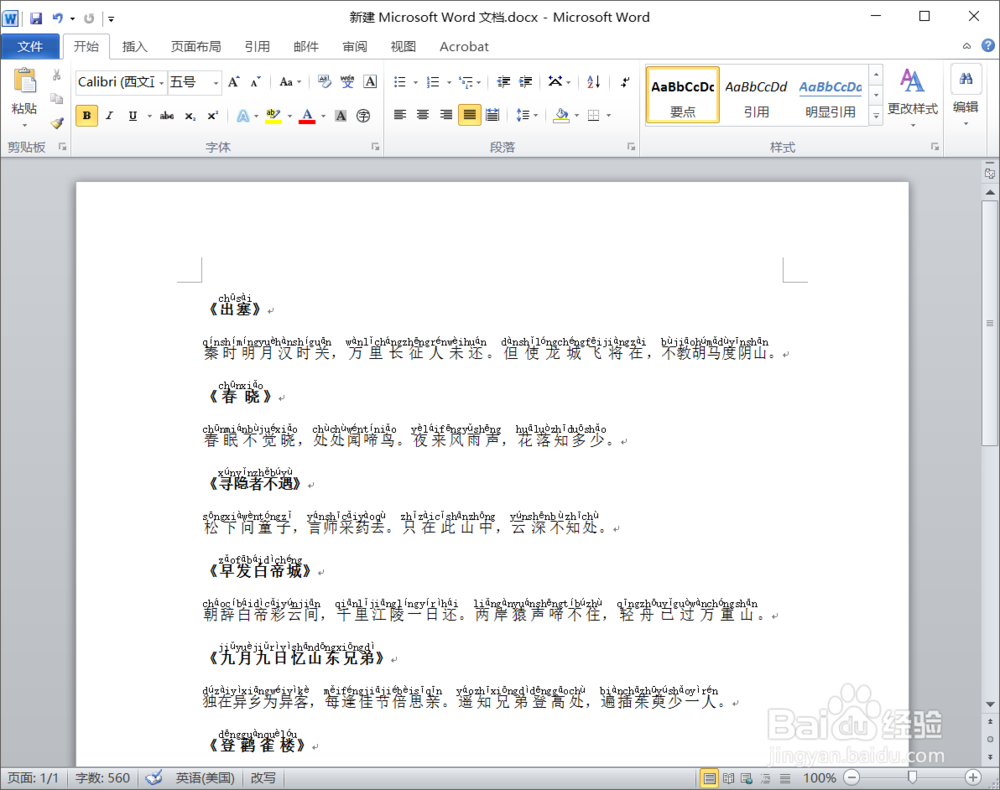
Task: Switch to the 审阅 Review tab
Action: click(x=355, y=47)
